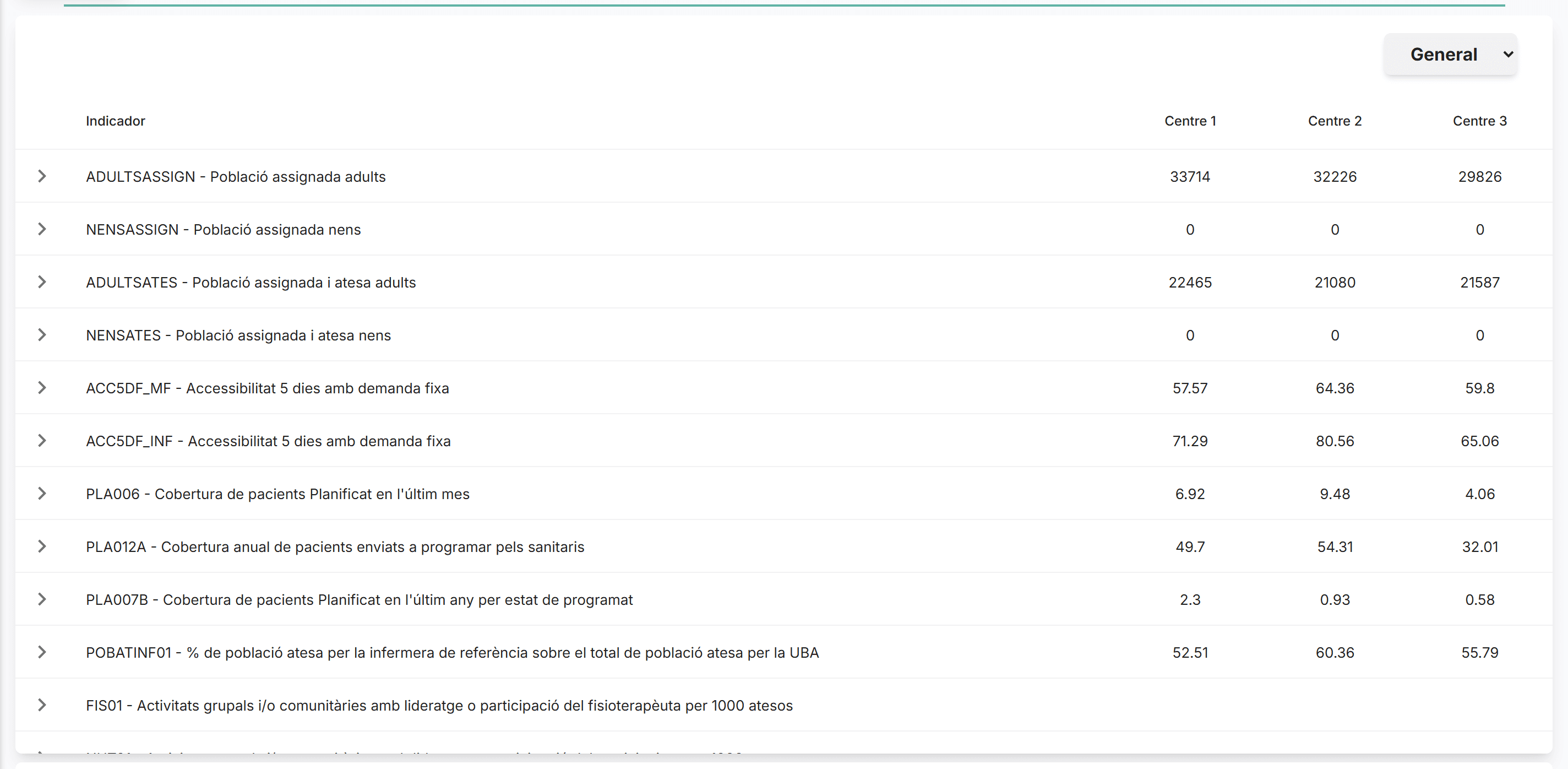Click the Centre 1 column header
1568x769 pixels.
tap(1190, 121)
